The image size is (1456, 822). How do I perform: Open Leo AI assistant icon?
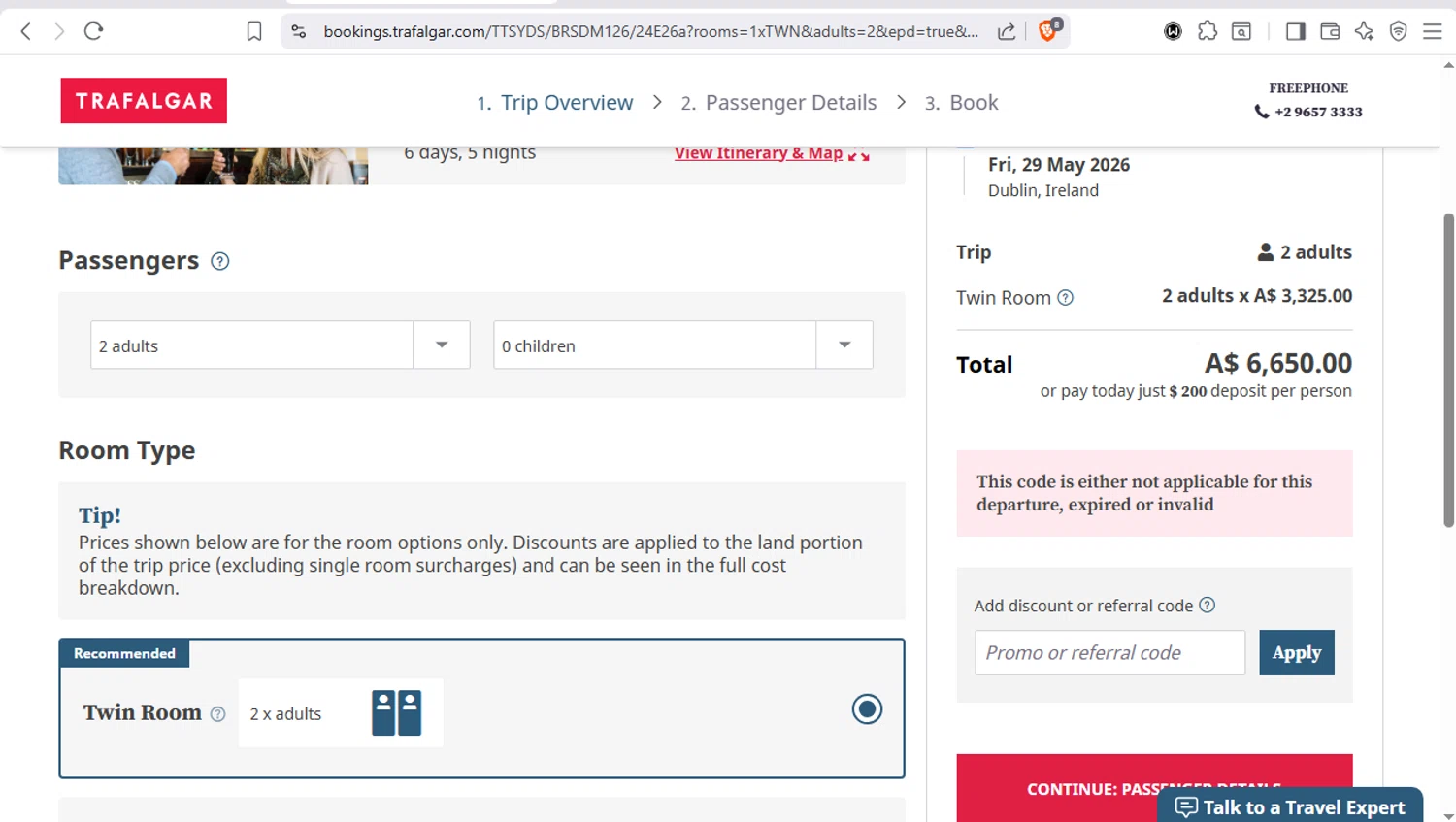point(1364,31)
